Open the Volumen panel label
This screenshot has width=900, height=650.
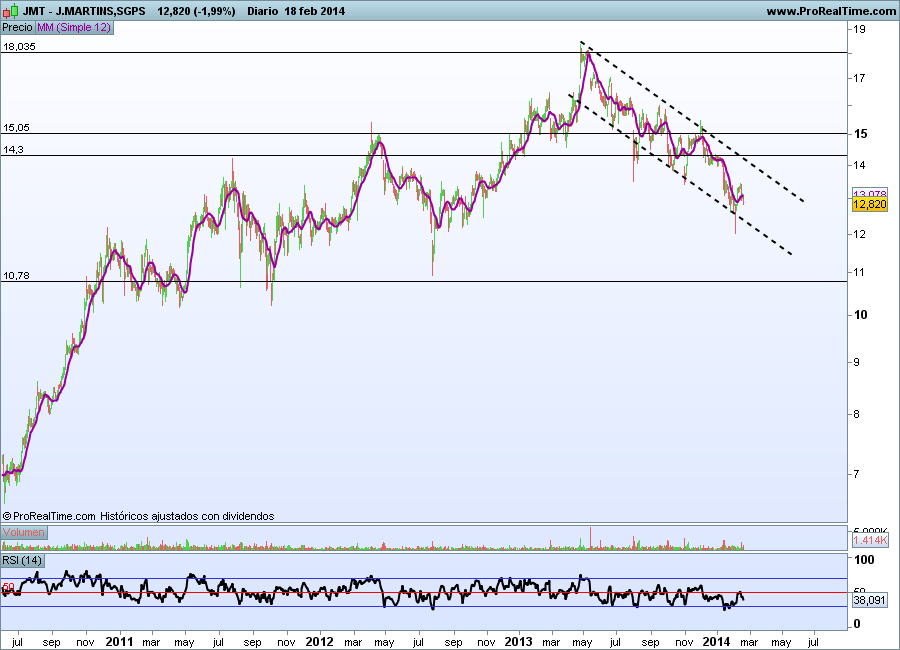click(24, 532)
